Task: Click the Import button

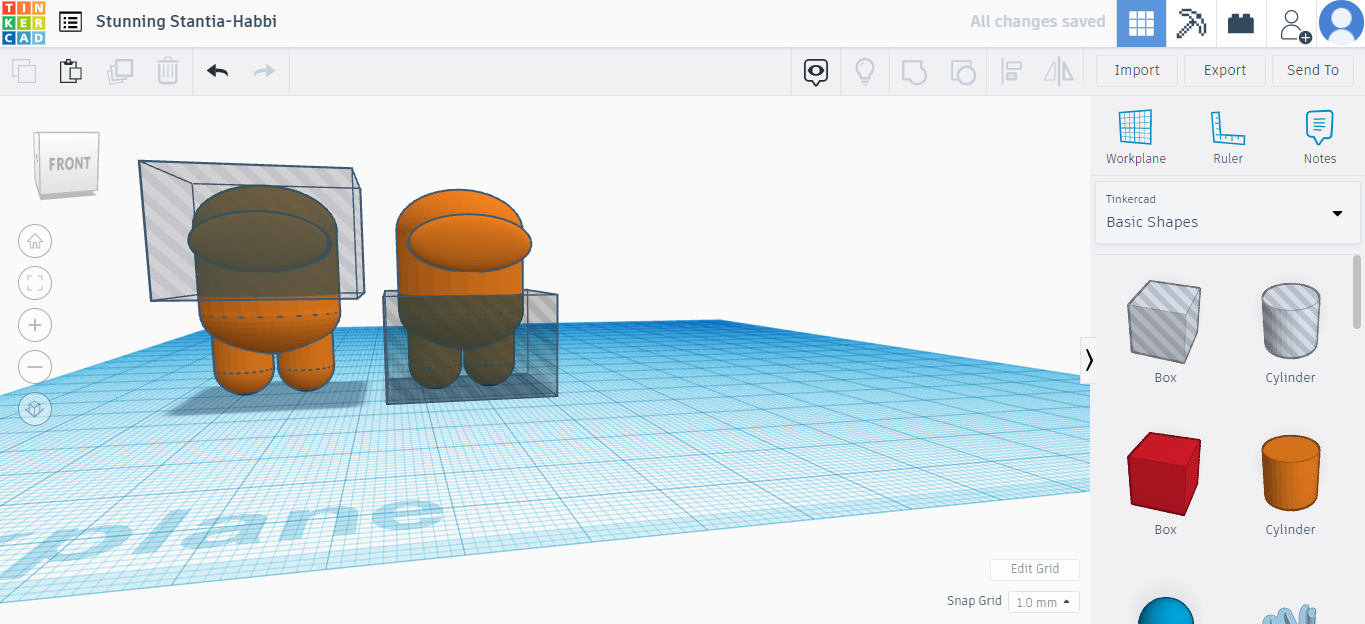Action: point(1137,70)
